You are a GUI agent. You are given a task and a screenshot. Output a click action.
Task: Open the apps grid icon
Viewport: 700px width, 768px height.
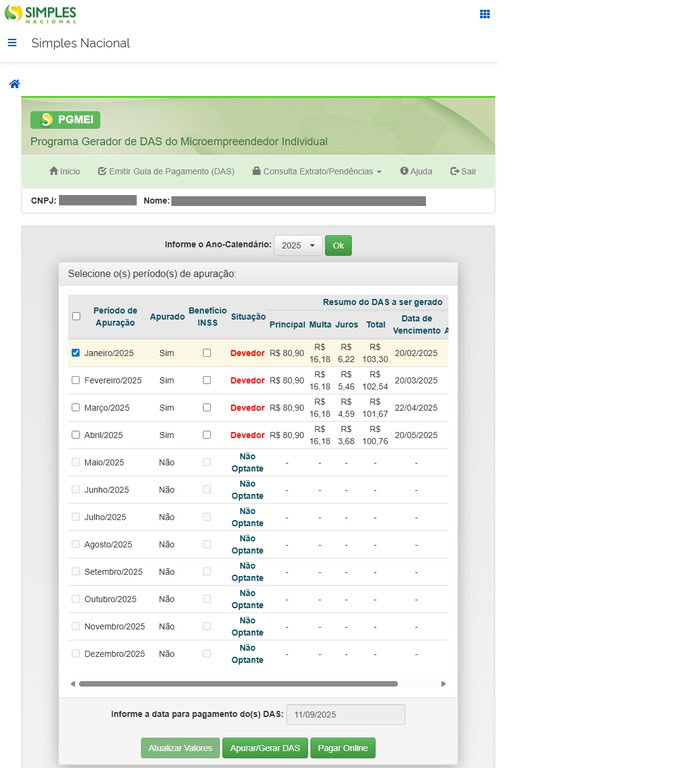[x=485, y=14]
